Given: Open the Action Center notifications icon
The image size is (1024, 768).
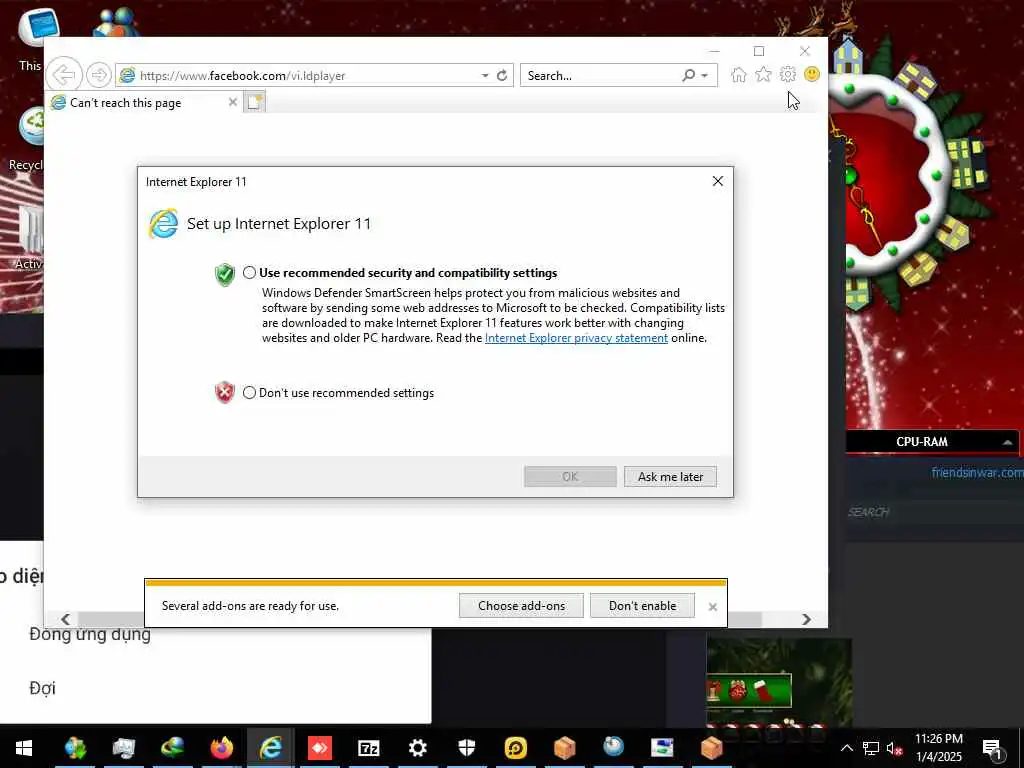Looking at the screenshot, I should pyautogui.click(x=992, y=748).
